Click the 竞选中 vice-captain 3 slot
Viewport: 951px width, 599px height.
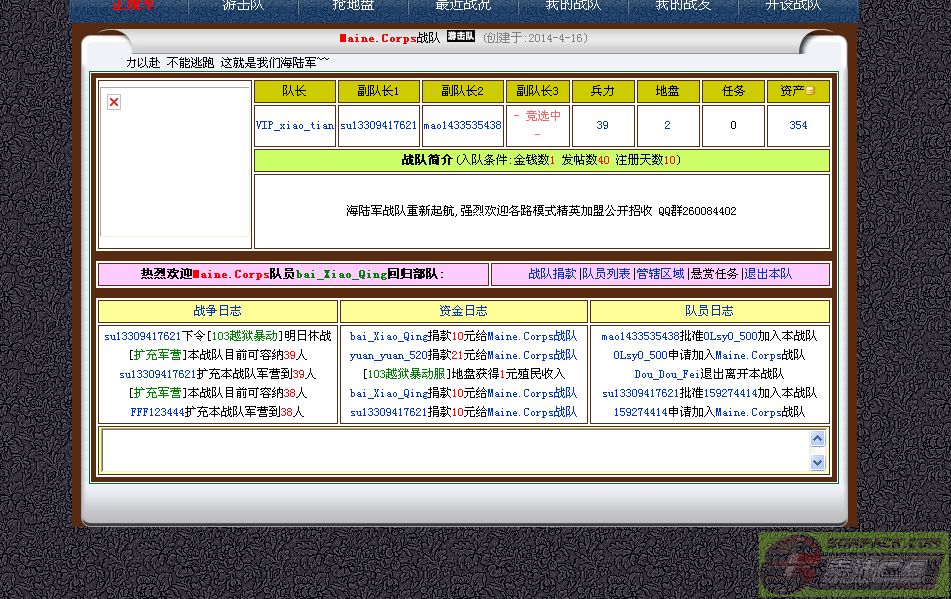pos(537,116)
